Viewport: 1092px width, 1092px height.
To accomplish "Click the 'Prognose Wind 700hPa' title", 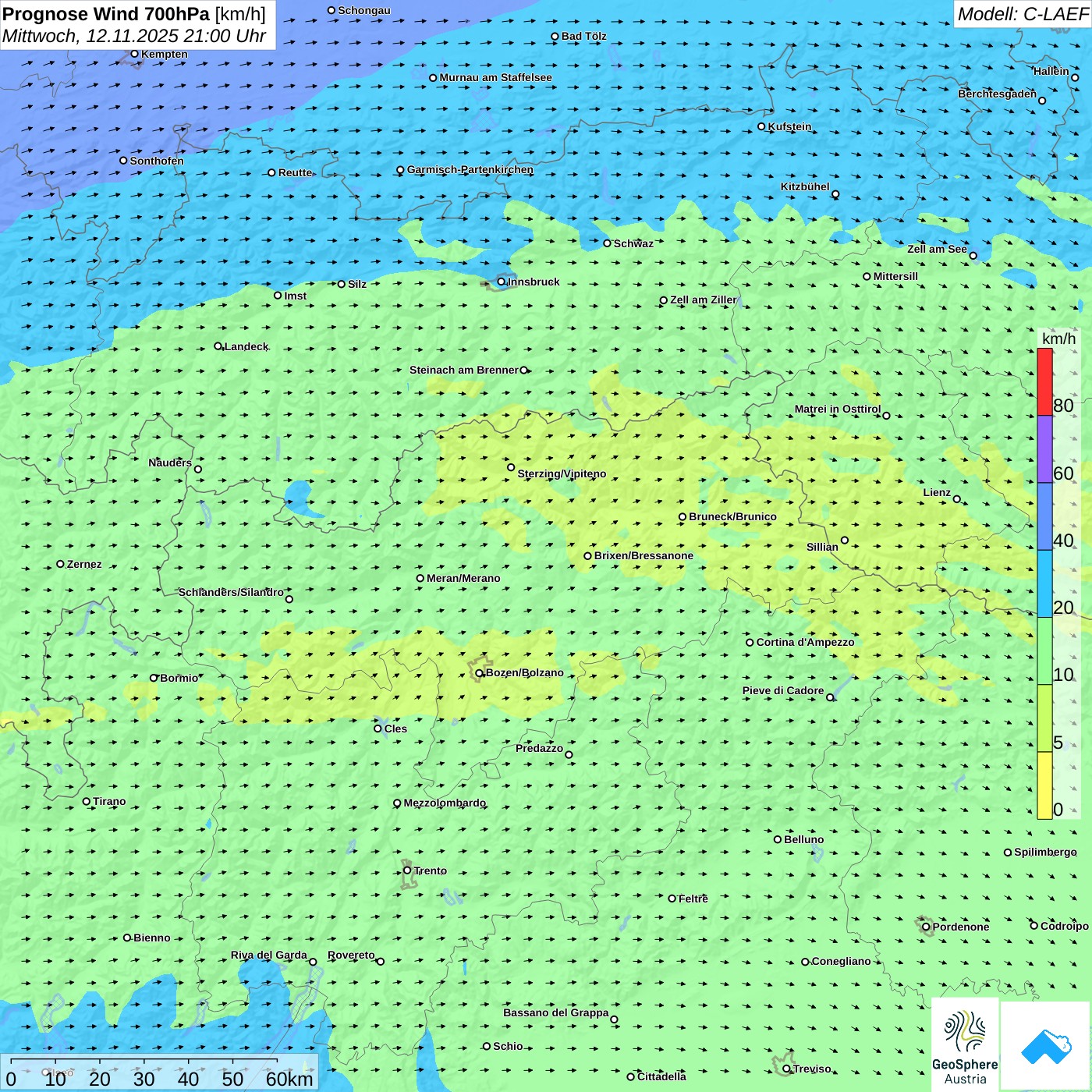I will click(107, 14).
